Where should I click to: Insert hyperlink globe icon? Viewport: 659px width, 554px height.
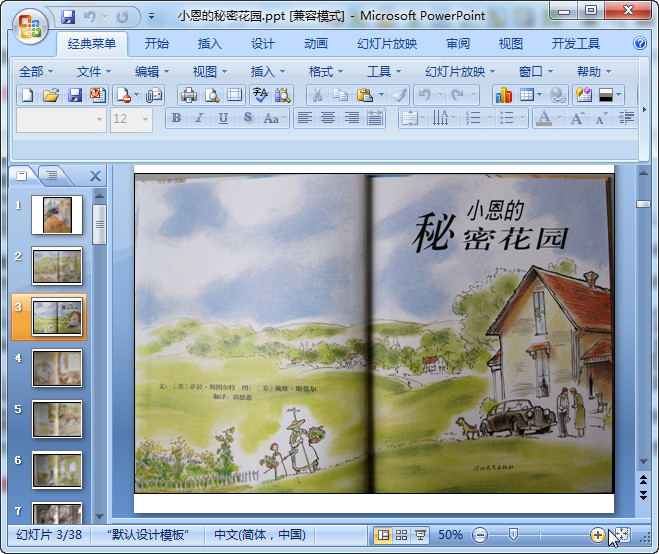(x=558, y=95)
